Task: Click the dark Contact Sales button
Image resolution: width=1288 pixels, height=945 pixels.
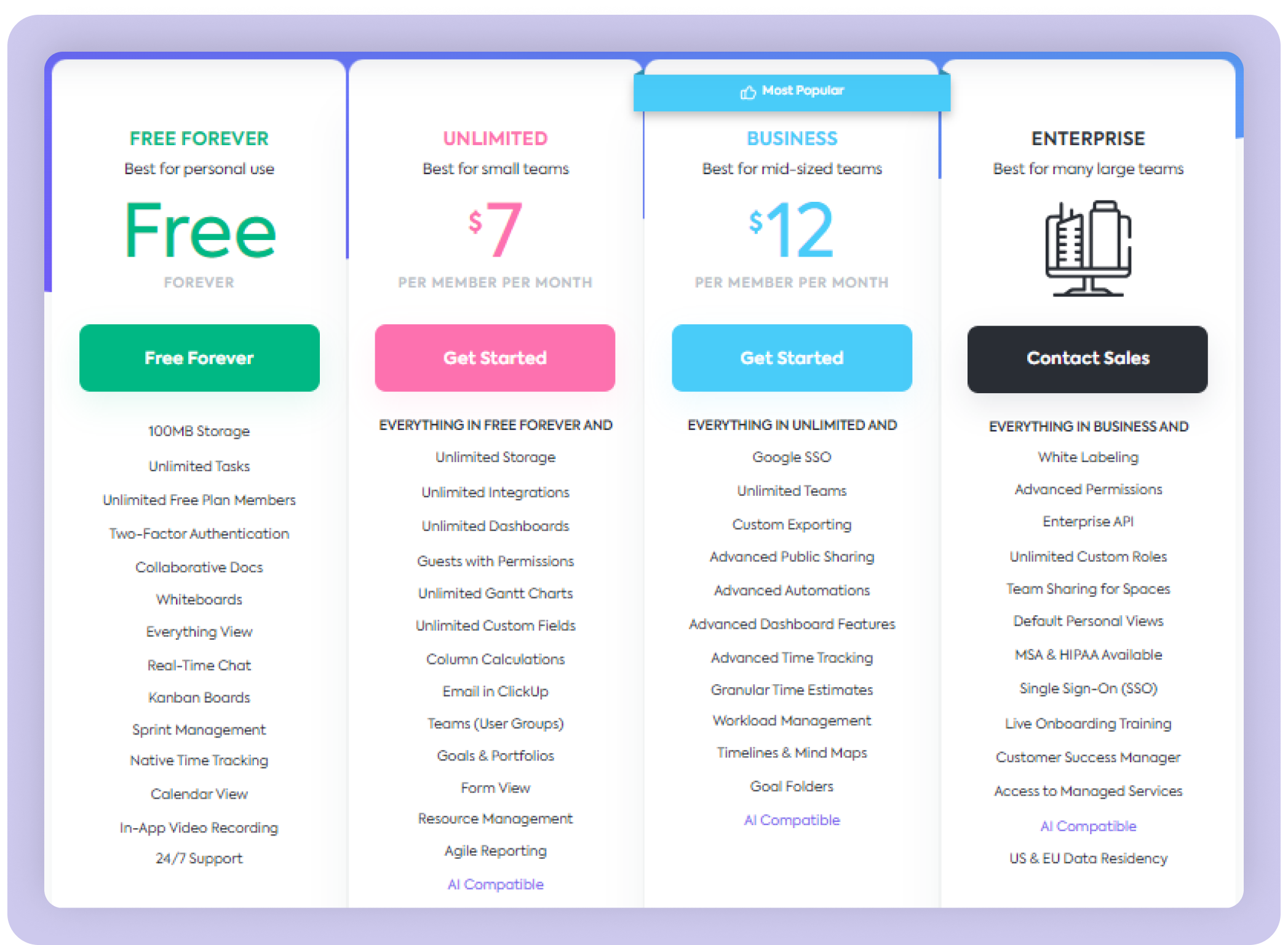Action: click(1087, 359)
